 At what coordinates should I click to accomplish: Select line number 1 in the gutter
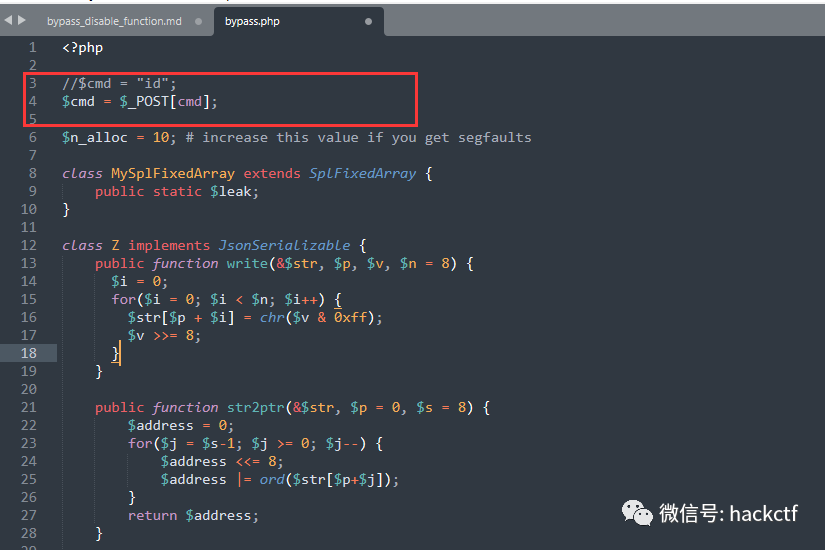(x=33, y=47)
